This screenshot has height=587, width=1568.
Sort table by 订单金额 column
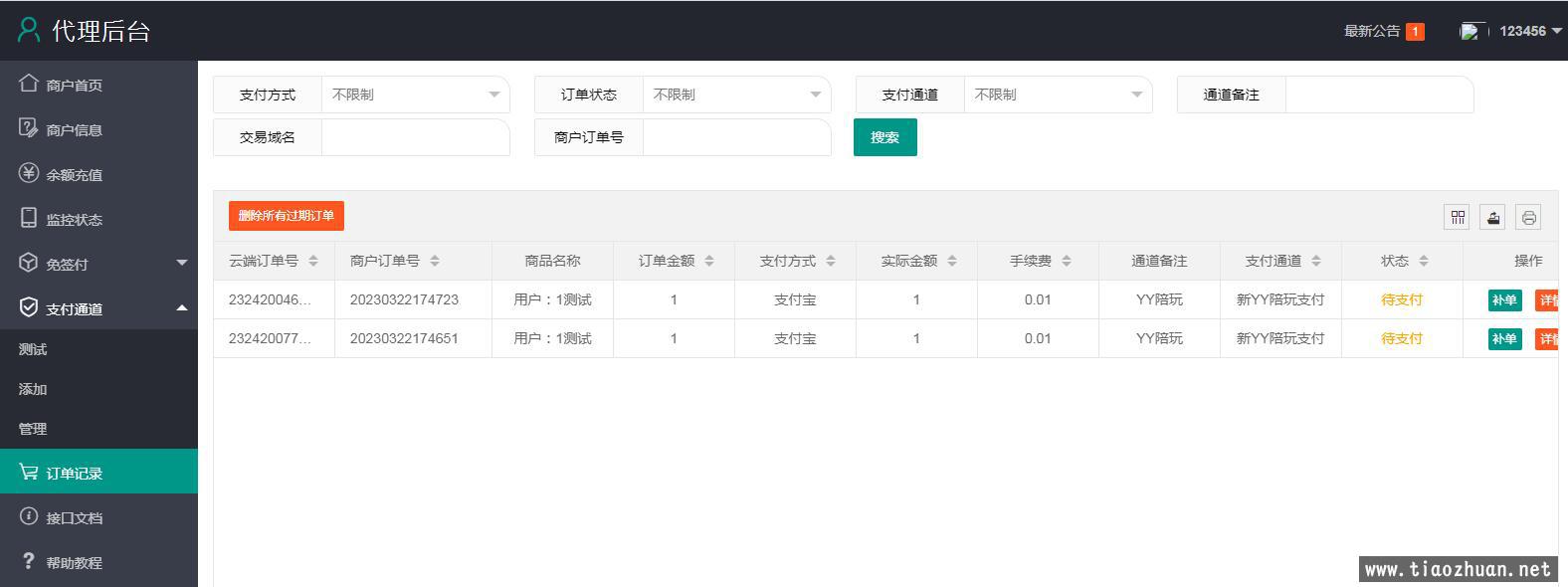coord(709,261)
